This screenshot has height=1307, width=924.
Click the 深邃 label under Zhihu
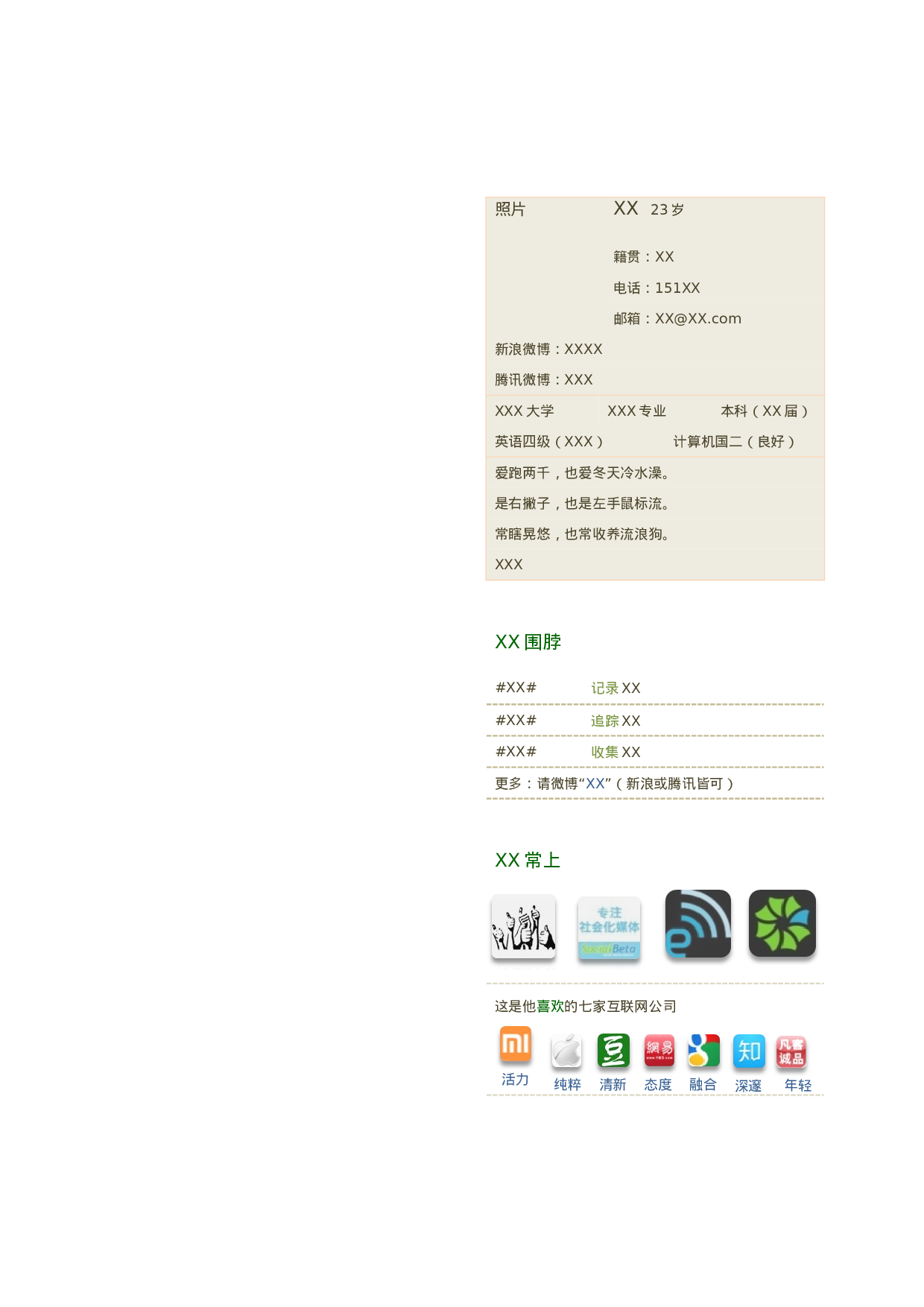tap(748, 1086)
